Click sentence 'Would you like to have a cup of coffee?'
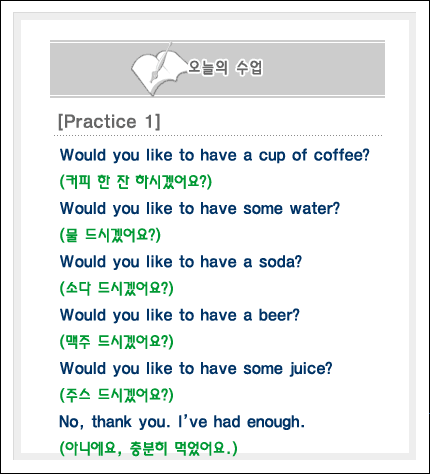Screen dimensions: 430x474 pyautogui.click(x=215, y=155)
